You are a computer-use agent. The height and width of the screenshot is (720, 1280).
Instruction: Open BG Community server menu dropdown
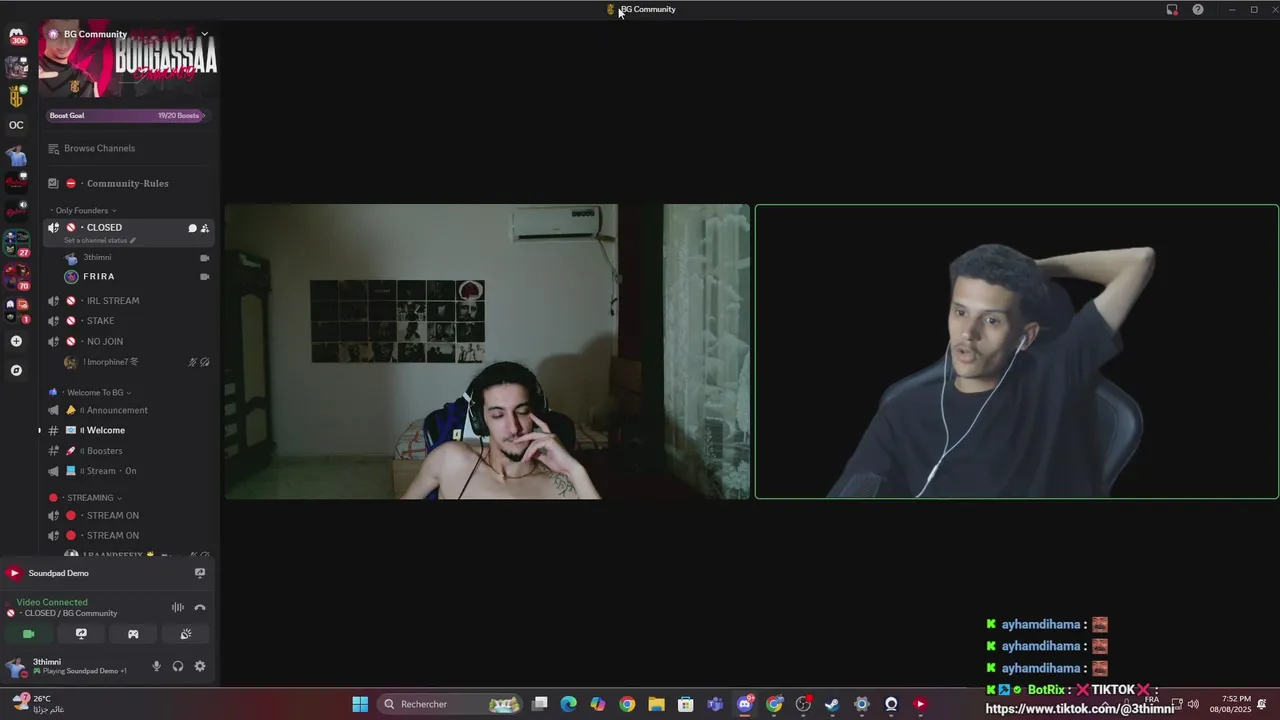tap(204, 34)
